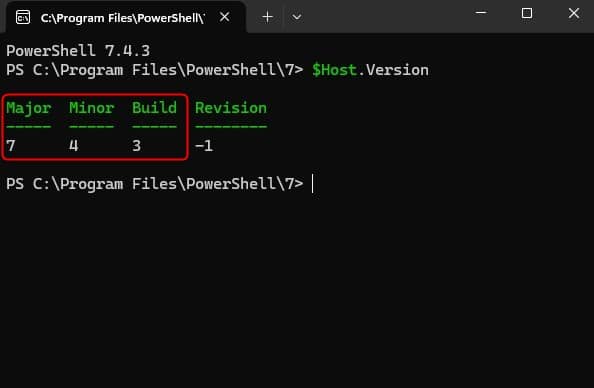Click the Build column header
594x388 pixels.
(155, 108)
